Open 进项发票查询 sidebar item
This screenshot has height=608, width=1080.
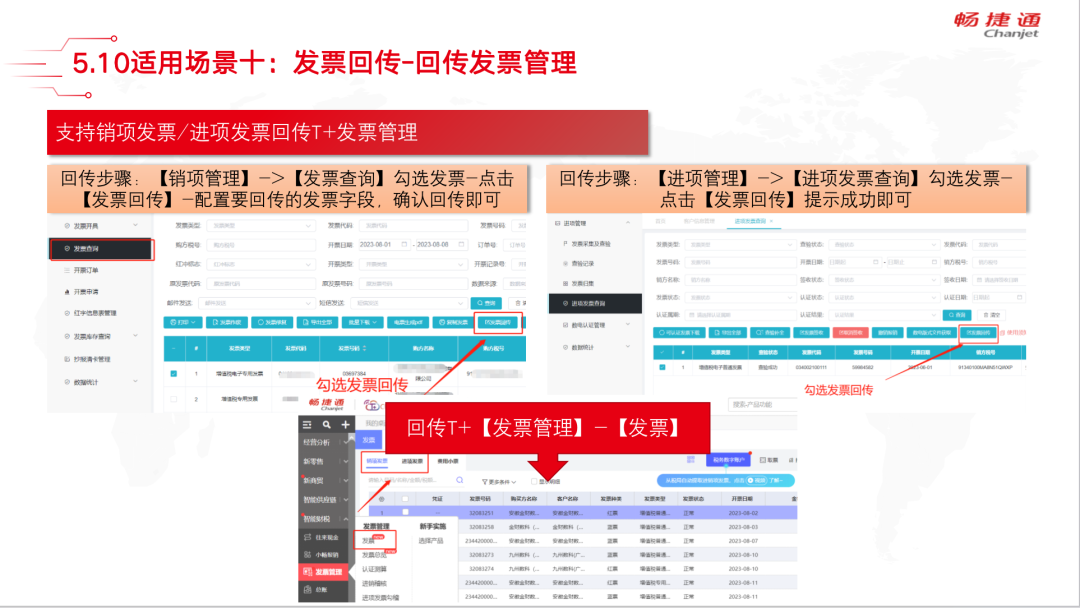(x=595, y=303)
